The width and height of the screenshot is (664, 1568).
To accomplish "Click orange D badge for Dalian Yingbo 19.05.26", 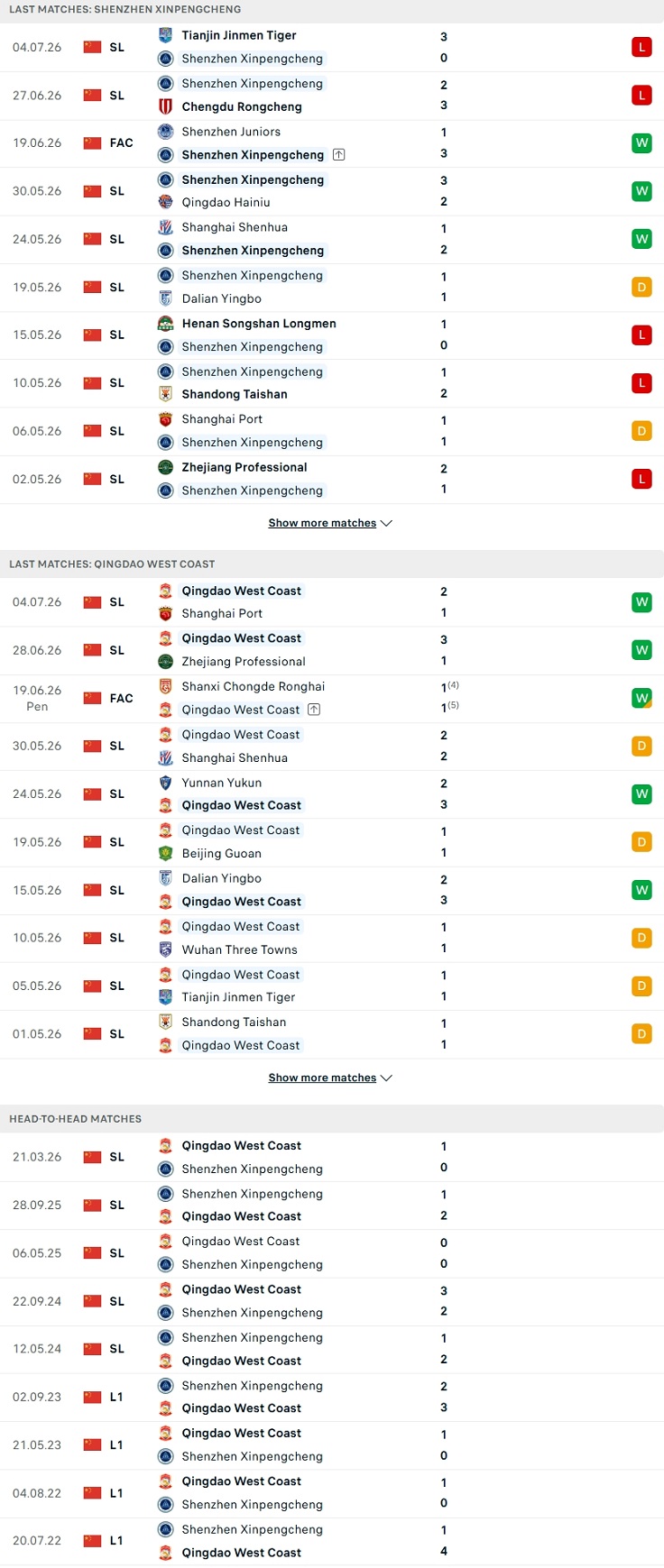I will pos(641,288).
